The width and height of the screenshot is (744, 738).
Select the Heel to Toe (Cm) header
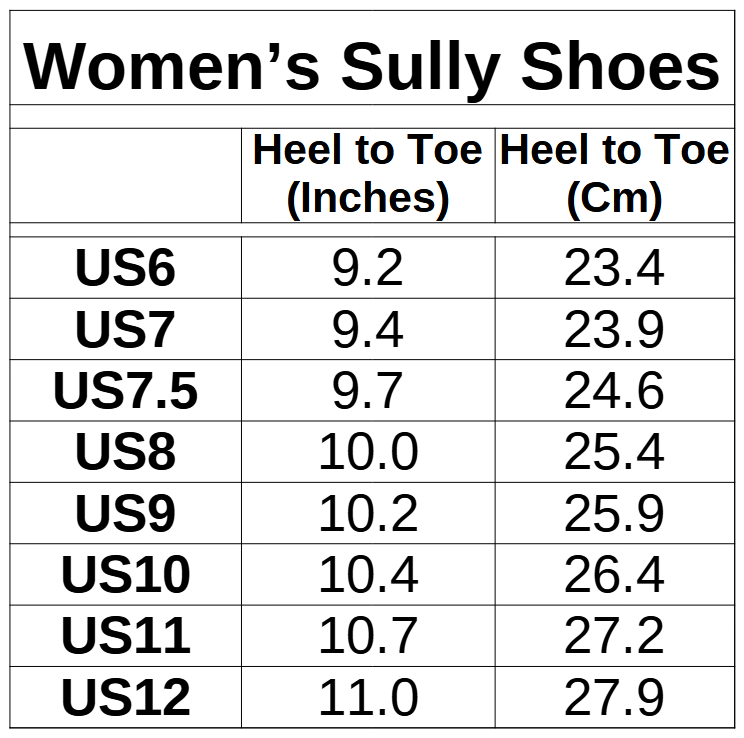click(614, 175)
